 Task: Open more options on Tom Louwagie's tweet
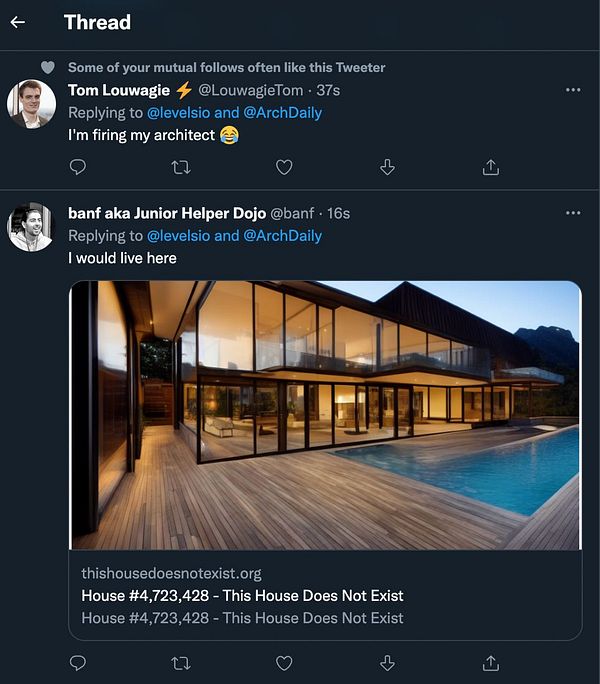coord(573,90)
